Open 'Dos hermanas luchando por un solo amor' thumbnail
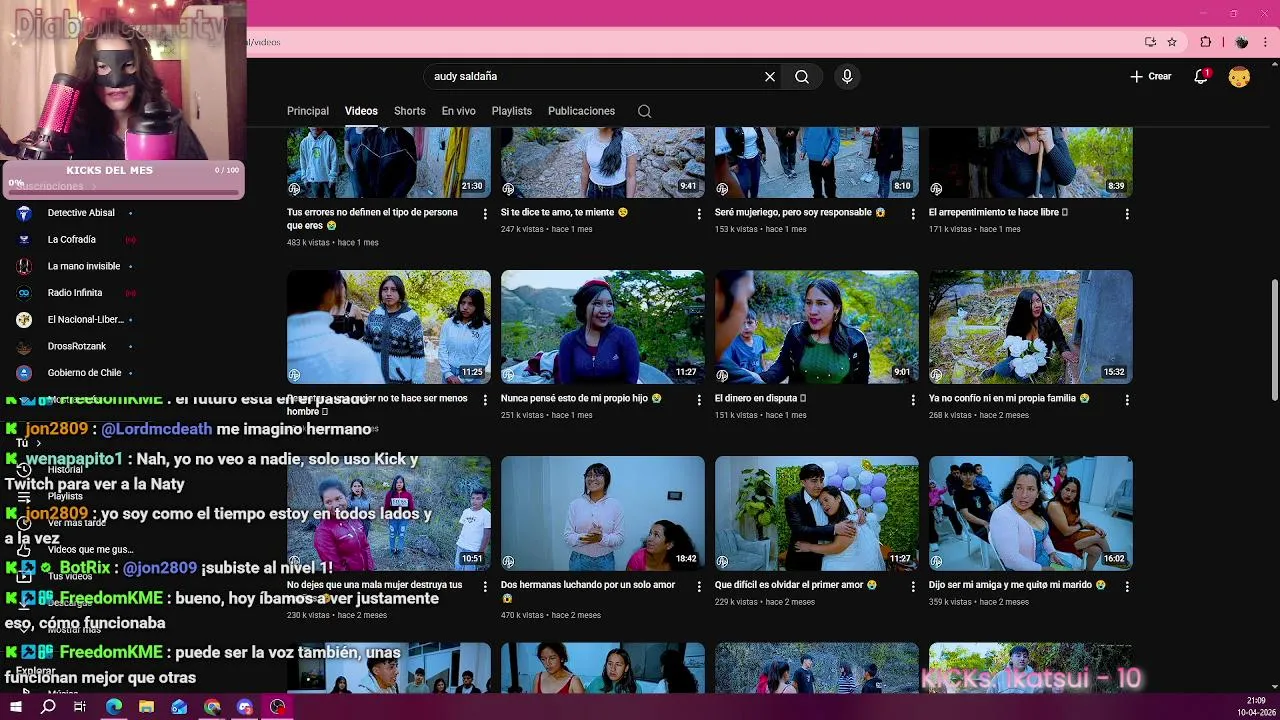 pyautogui.click(x=603, y=513)
